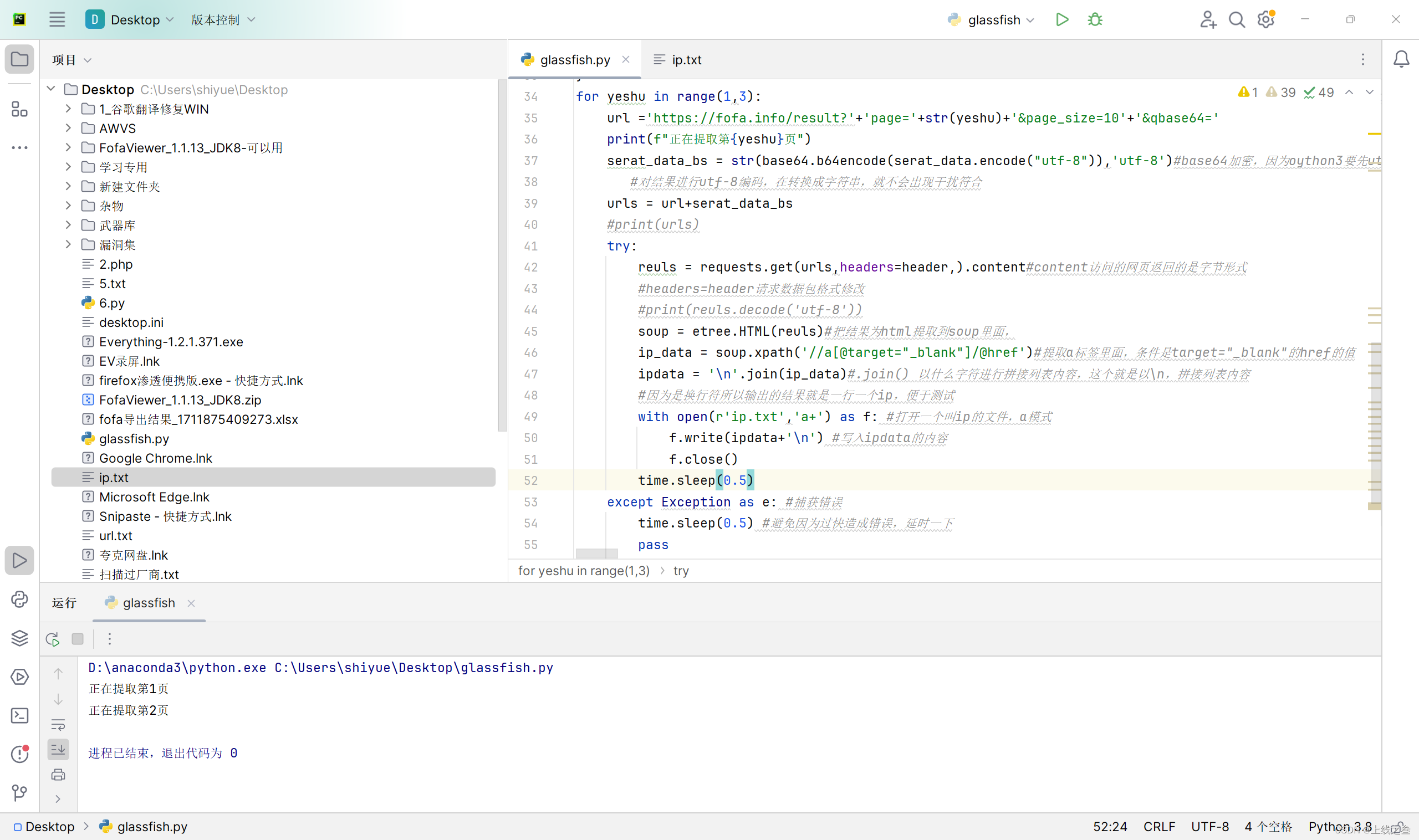This screenshot has width=1419, height=840.
Task: Click the Python 3.8 interpreter in status bar
Action: pyautogui.click(x=1339, y=826)
